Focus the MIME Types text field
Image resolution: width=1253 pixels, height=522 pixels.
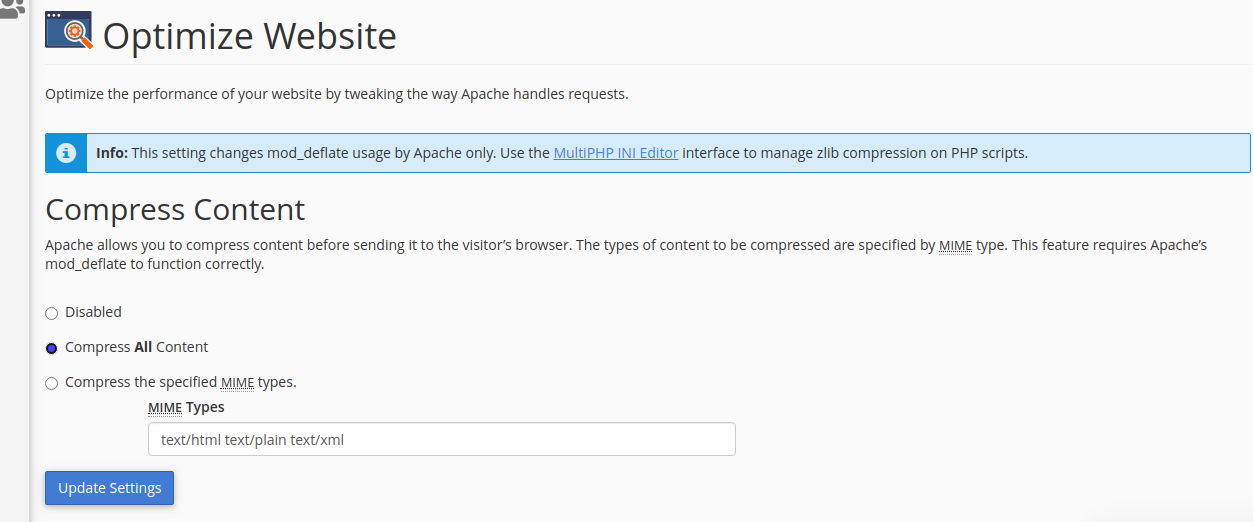click(441, 439)
